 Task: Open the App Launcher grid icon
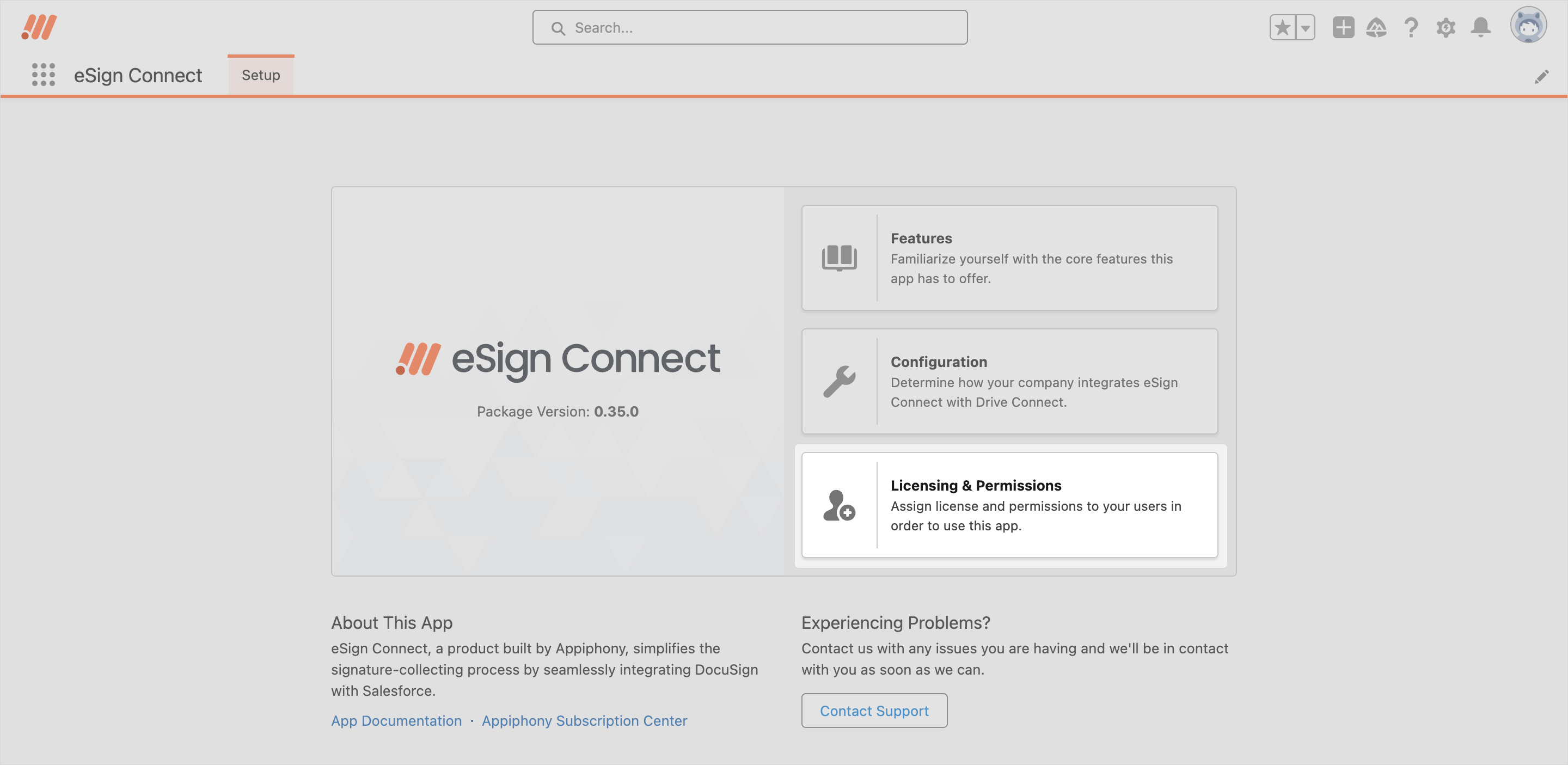click(x=43, y=75)
